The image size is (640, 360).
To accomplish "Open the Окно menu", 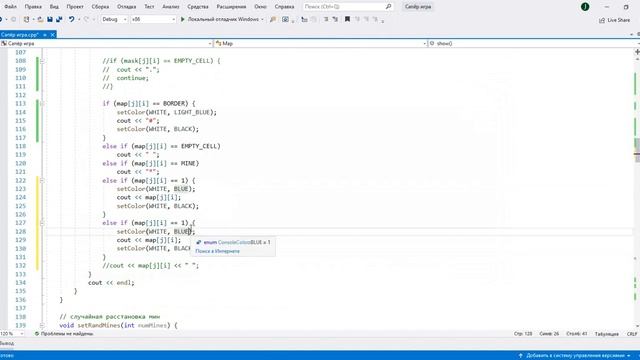I will (260, 7).
